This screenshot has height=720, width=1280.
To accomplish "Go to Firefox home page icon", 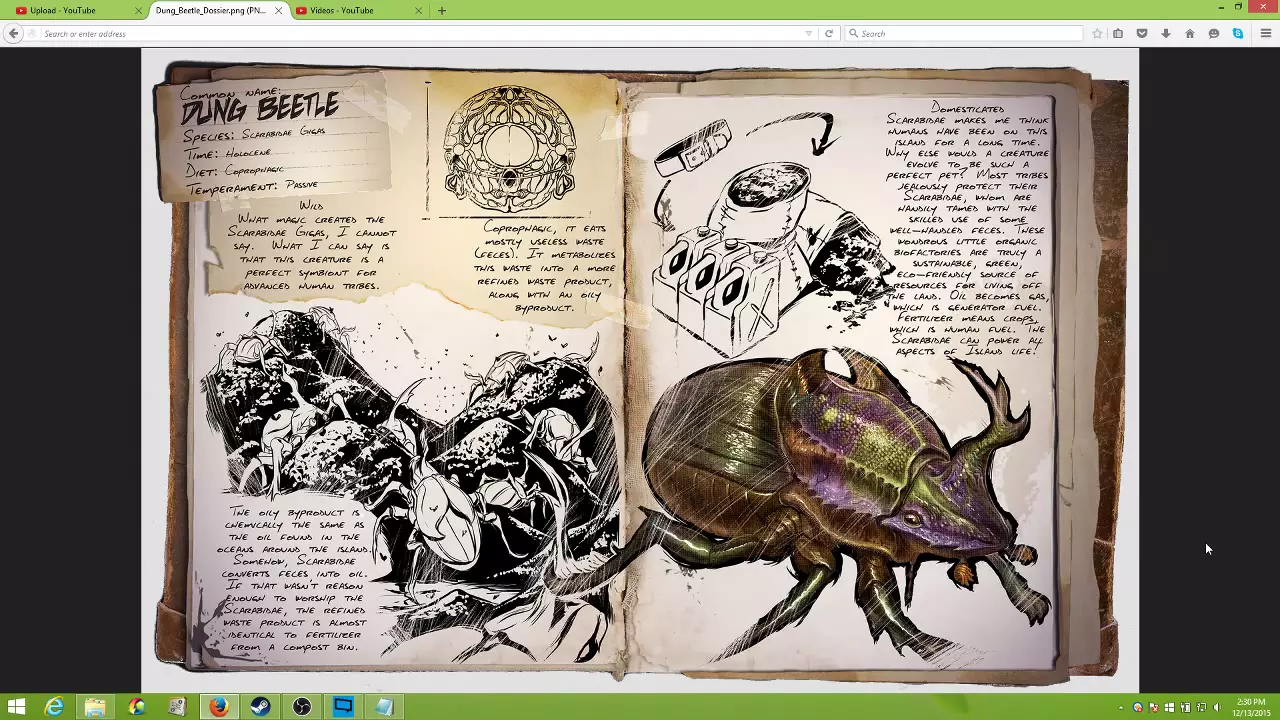I will pyautogui.click(x=1190, y=33).
